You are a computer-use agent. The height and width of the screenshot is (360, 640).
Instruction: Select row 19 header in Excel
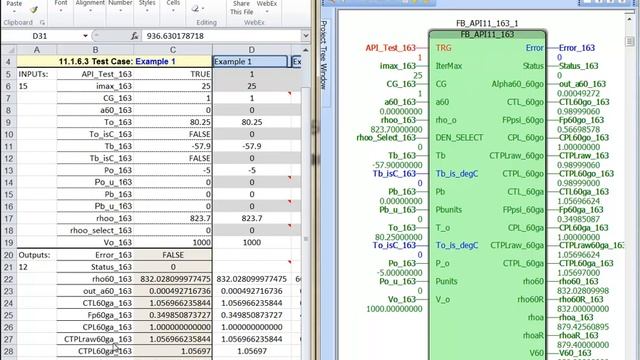[9, 242]
